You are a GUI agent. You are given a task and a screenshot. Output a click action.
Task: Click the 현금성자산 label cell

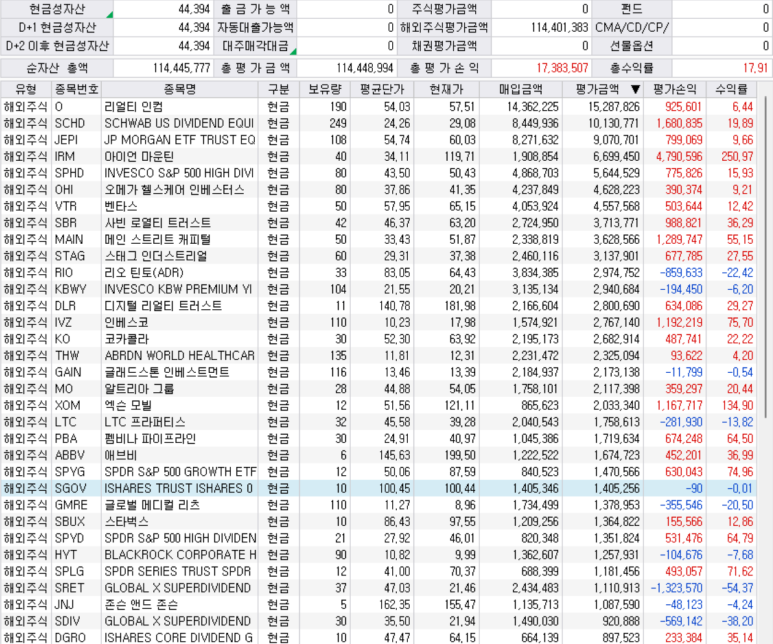point(57,9)
